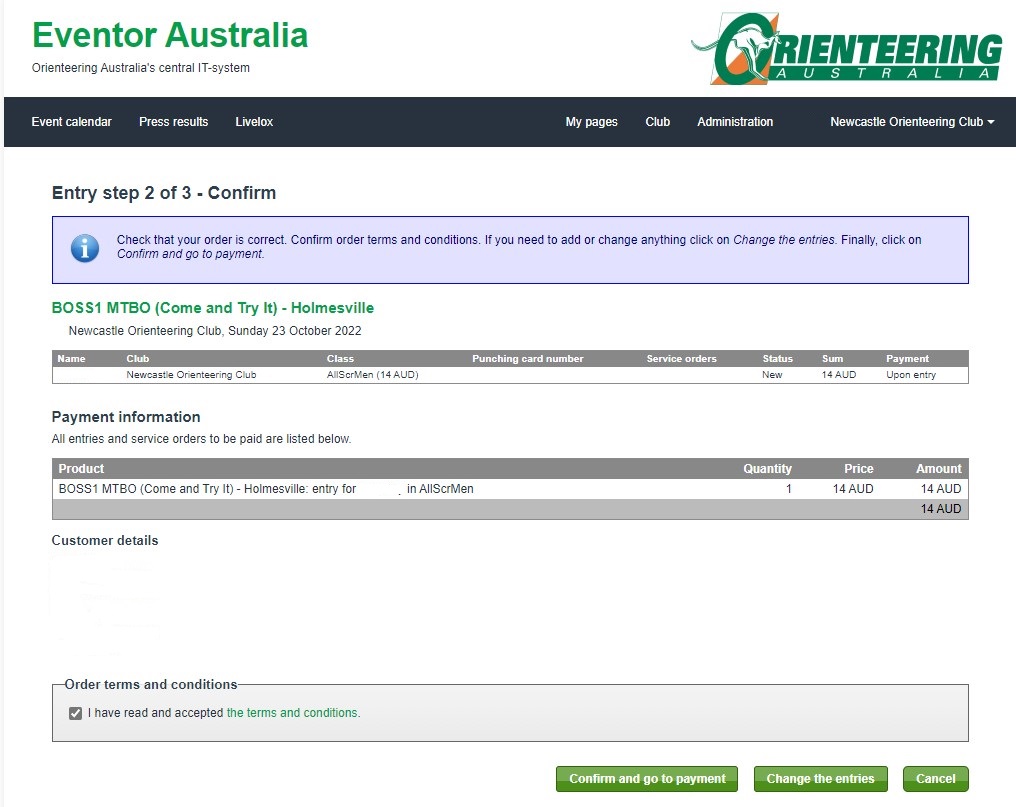
Task: Click the Product column header
Action: pos(81,468)
